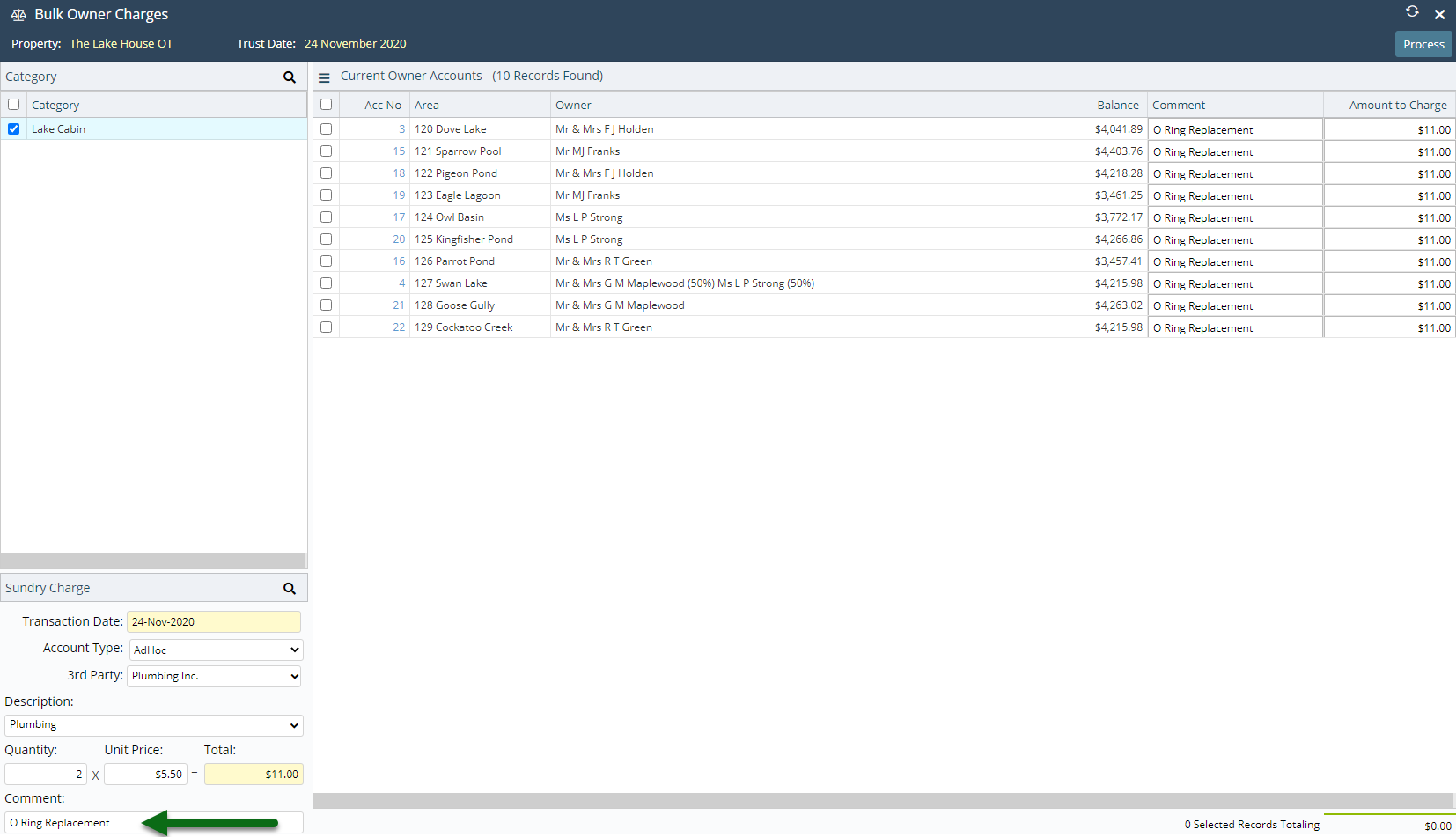Edit comment field for 124 Owl Basin
1456x837 pixels.
point(1235,217)
